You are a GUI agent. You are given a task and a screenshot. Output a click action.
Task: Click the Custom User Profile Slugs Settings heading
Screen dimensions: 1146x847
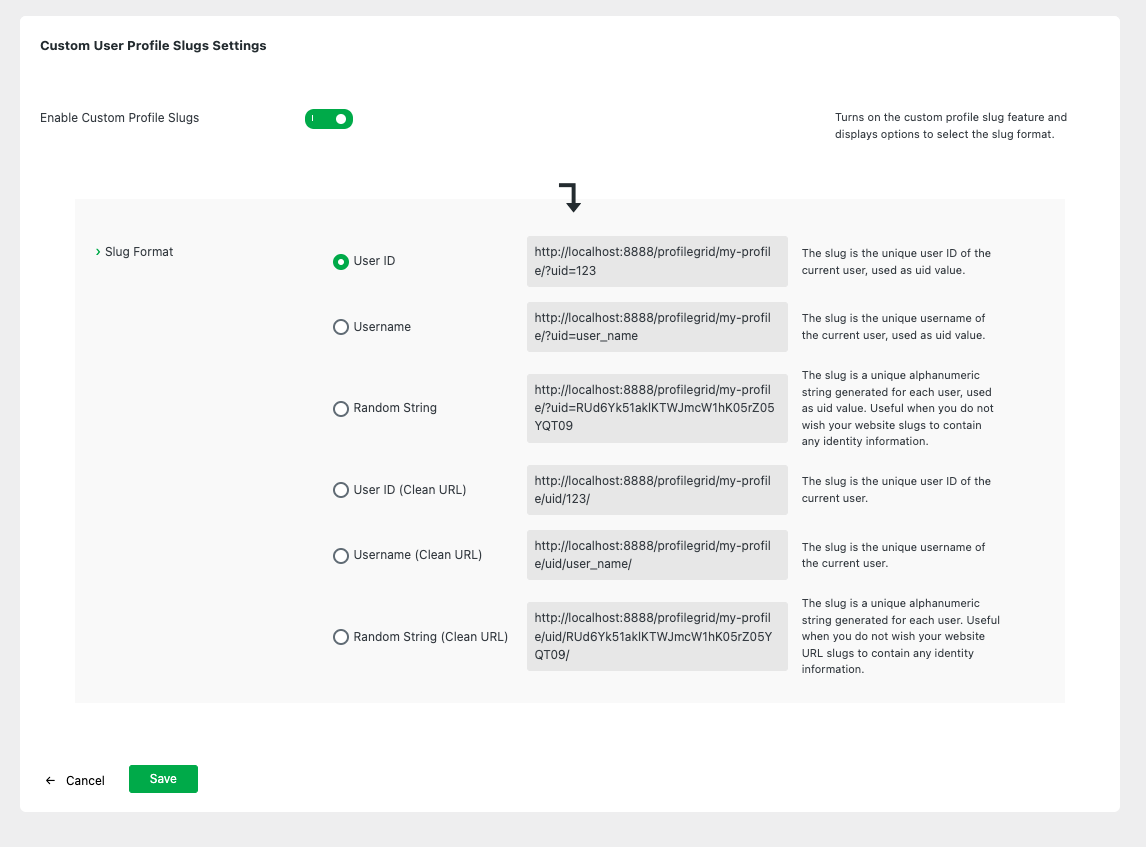[153, 46]
